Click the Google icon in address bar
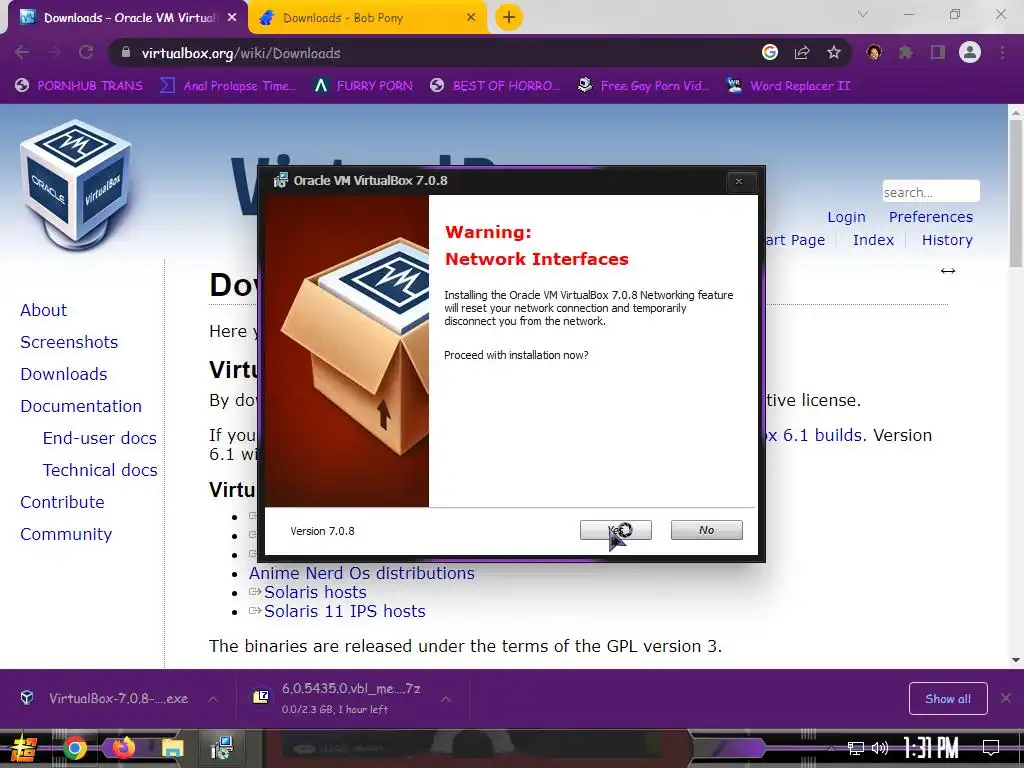 pos(770,52)
